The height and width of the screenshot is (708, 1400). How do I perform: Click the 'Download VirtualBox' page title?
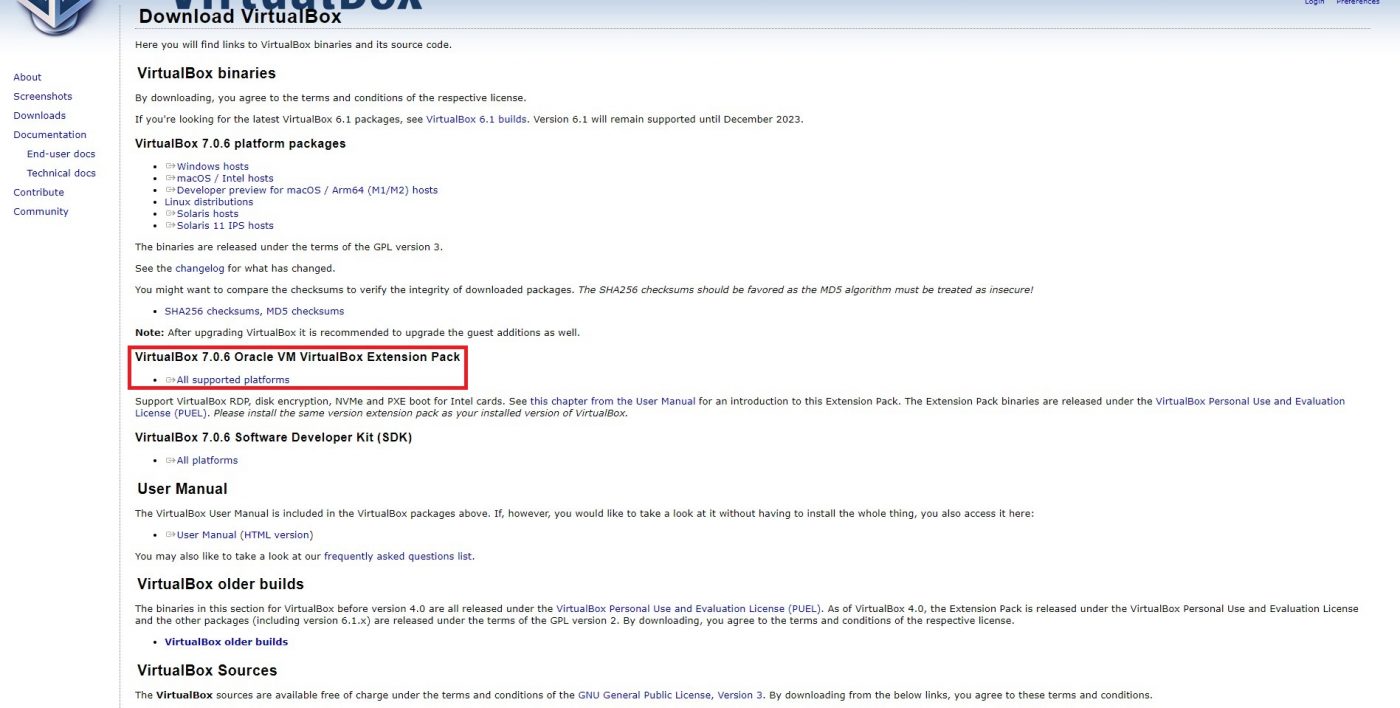pos(240,16)
